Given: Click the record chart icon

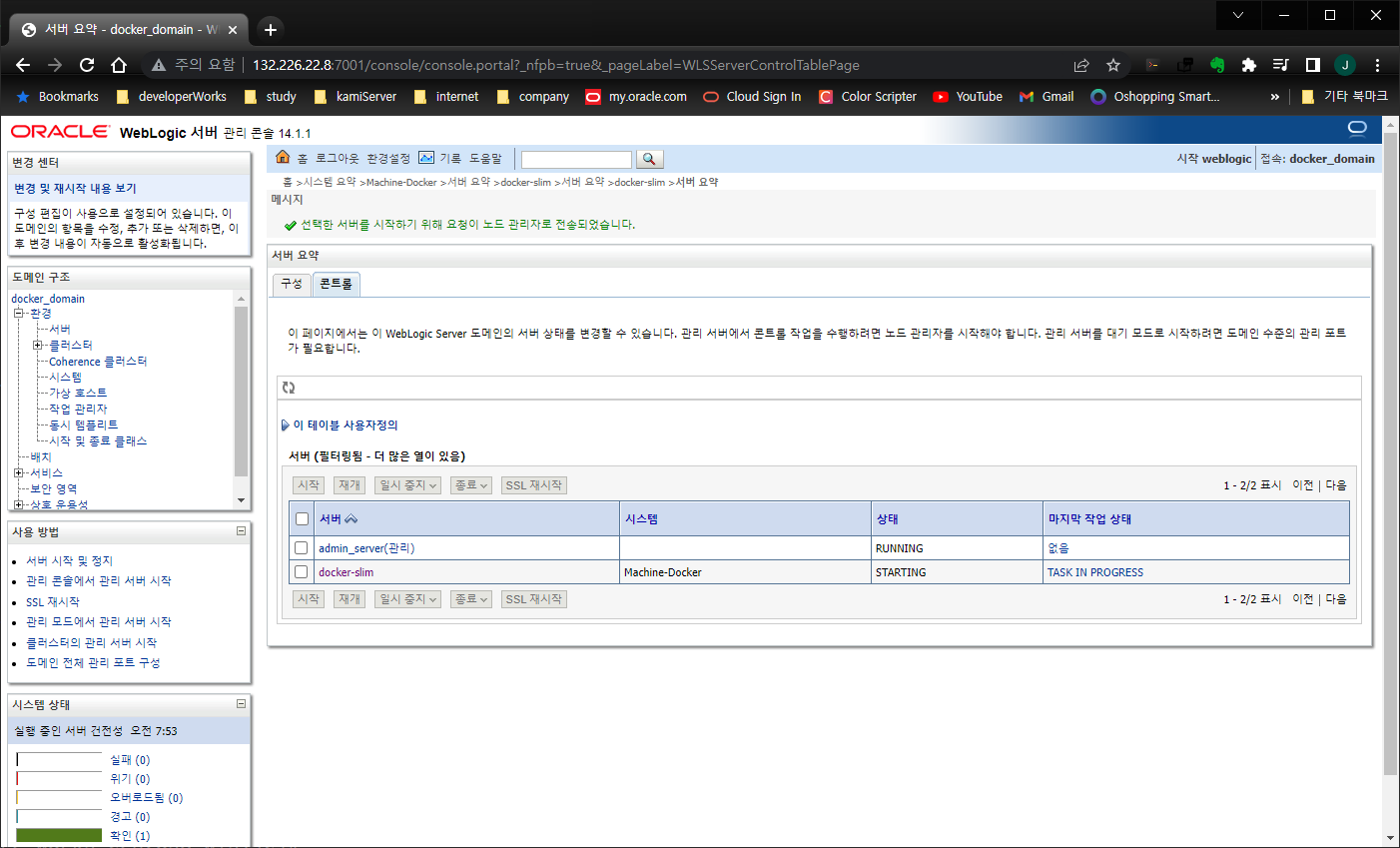Looking at the screenshot, I should 426,158.
